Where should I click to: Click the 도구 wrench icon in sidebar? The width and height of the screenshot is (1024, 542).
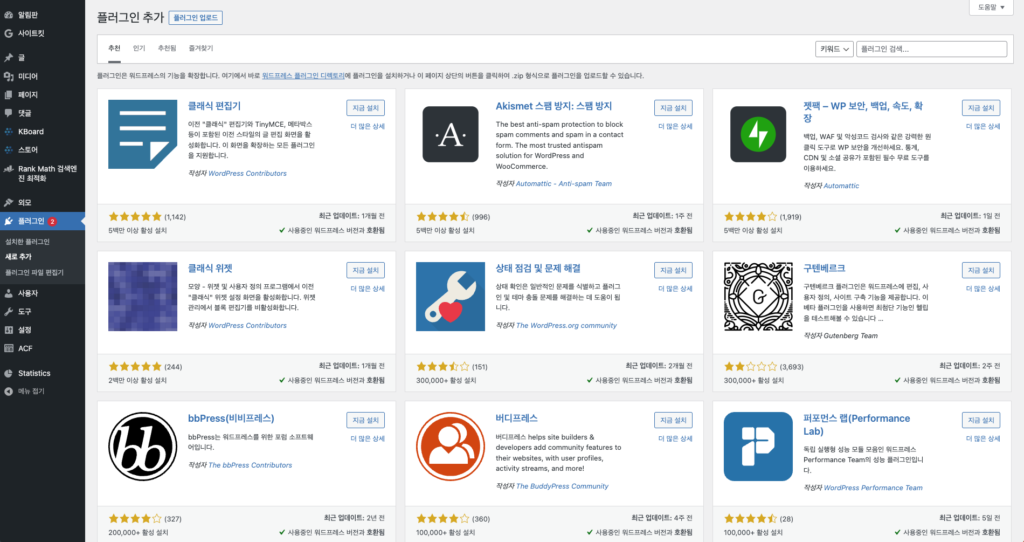coord(8,311)
